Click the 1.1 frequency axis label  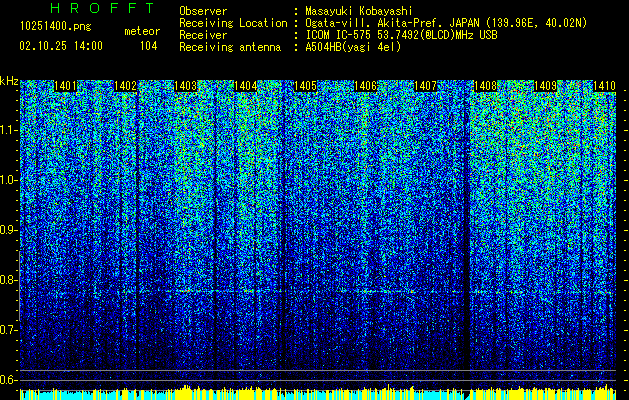(9, 130)
